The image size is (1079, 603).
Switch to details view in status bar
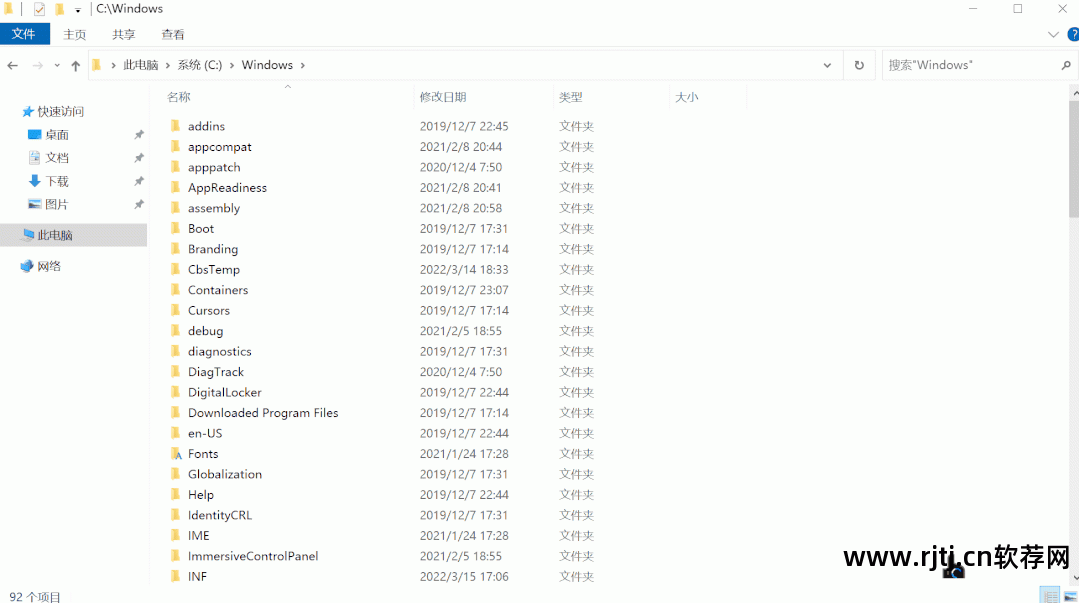(1049, 595)
